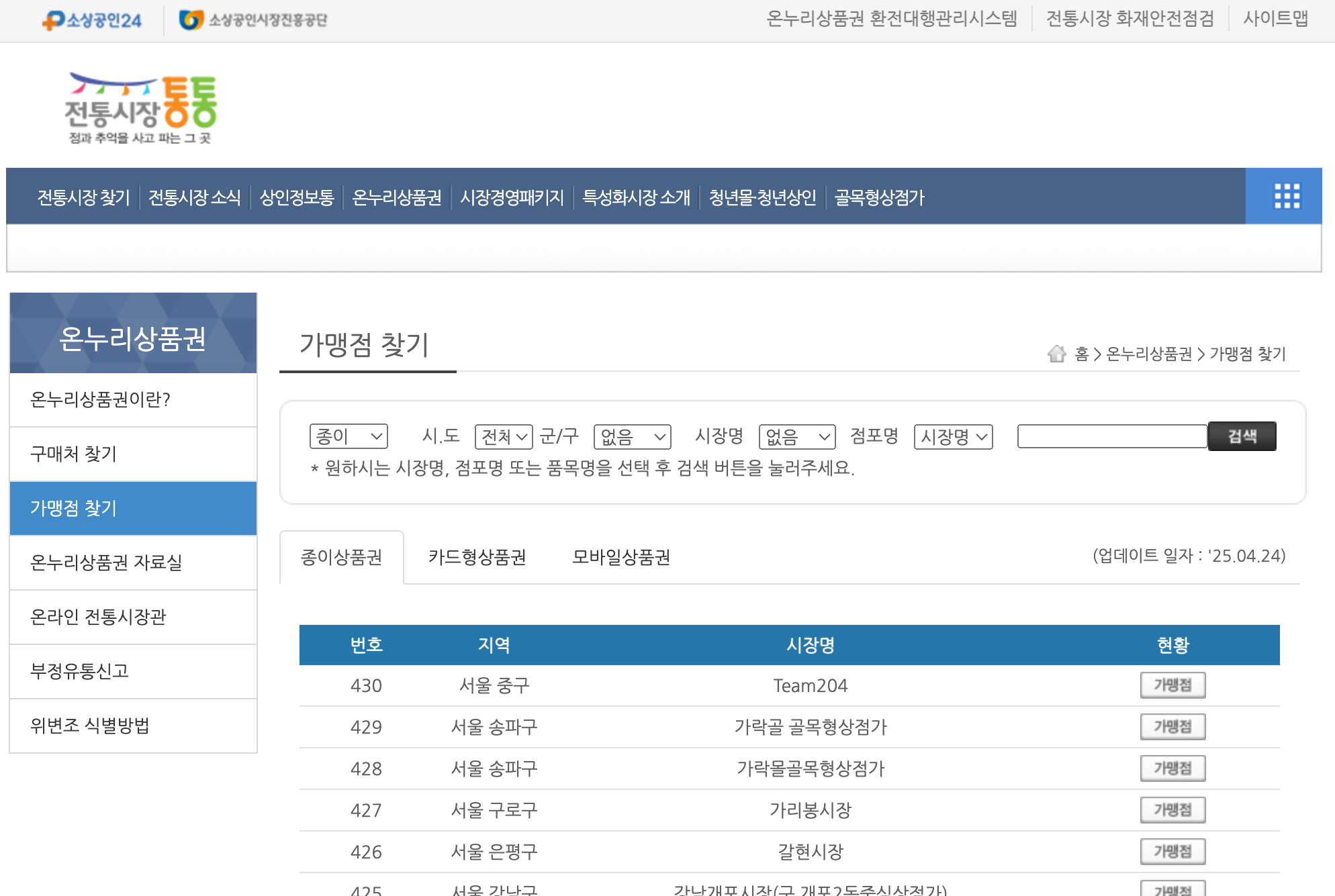Screen dimensions: 1335x896
Task: Click 가맹점 button for Team204
Action: pos(1172,685)
